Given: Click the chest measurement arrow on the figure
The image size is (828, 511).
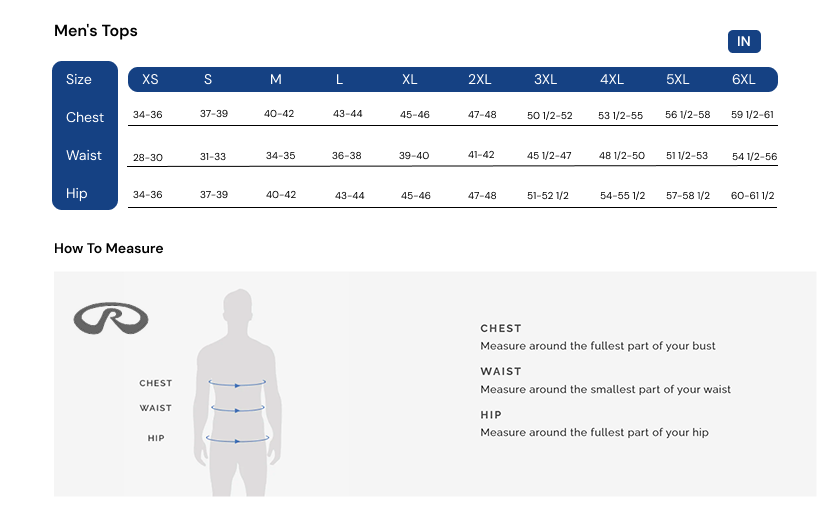Looking at the screenshot, I should click(x=237, y=382).
